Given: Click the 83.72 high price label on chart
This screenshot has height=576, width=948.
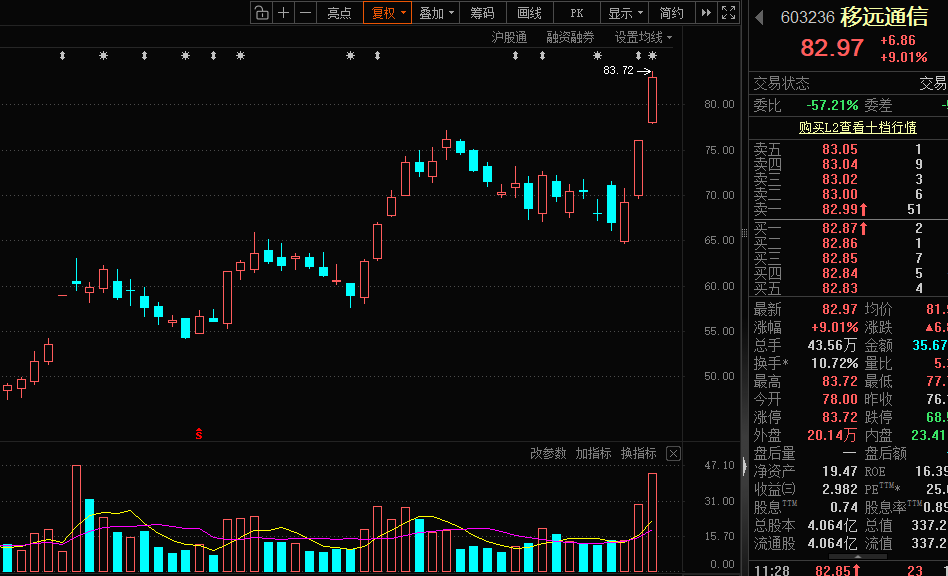Looking at the screenshot, I should pos(618,71).
